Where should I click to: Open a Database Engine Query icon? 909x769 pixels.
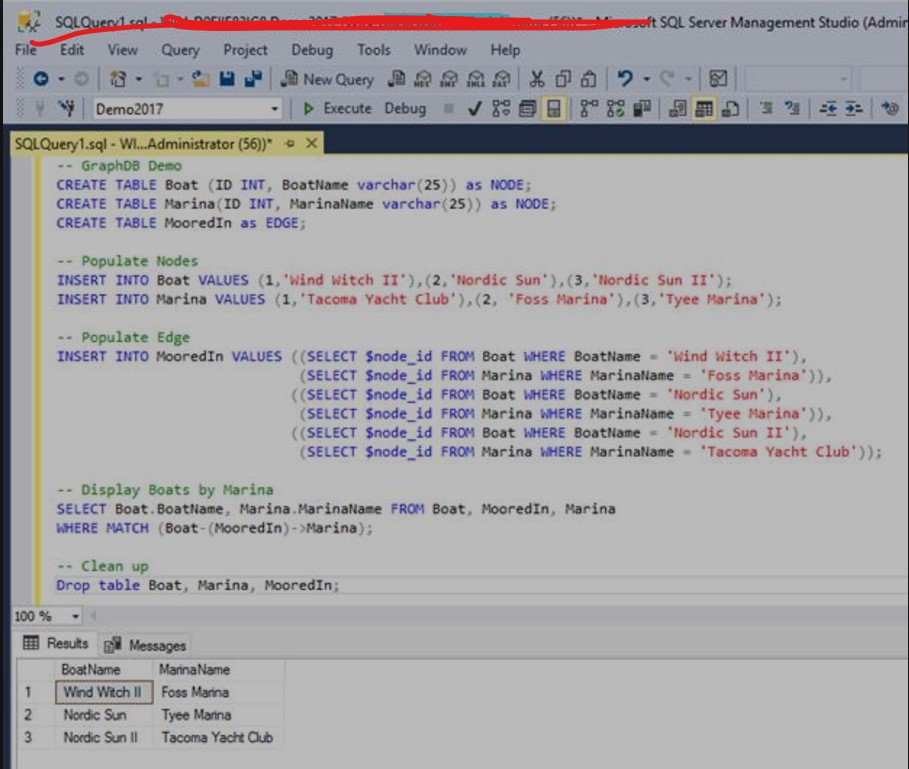[x=397, y=78]
